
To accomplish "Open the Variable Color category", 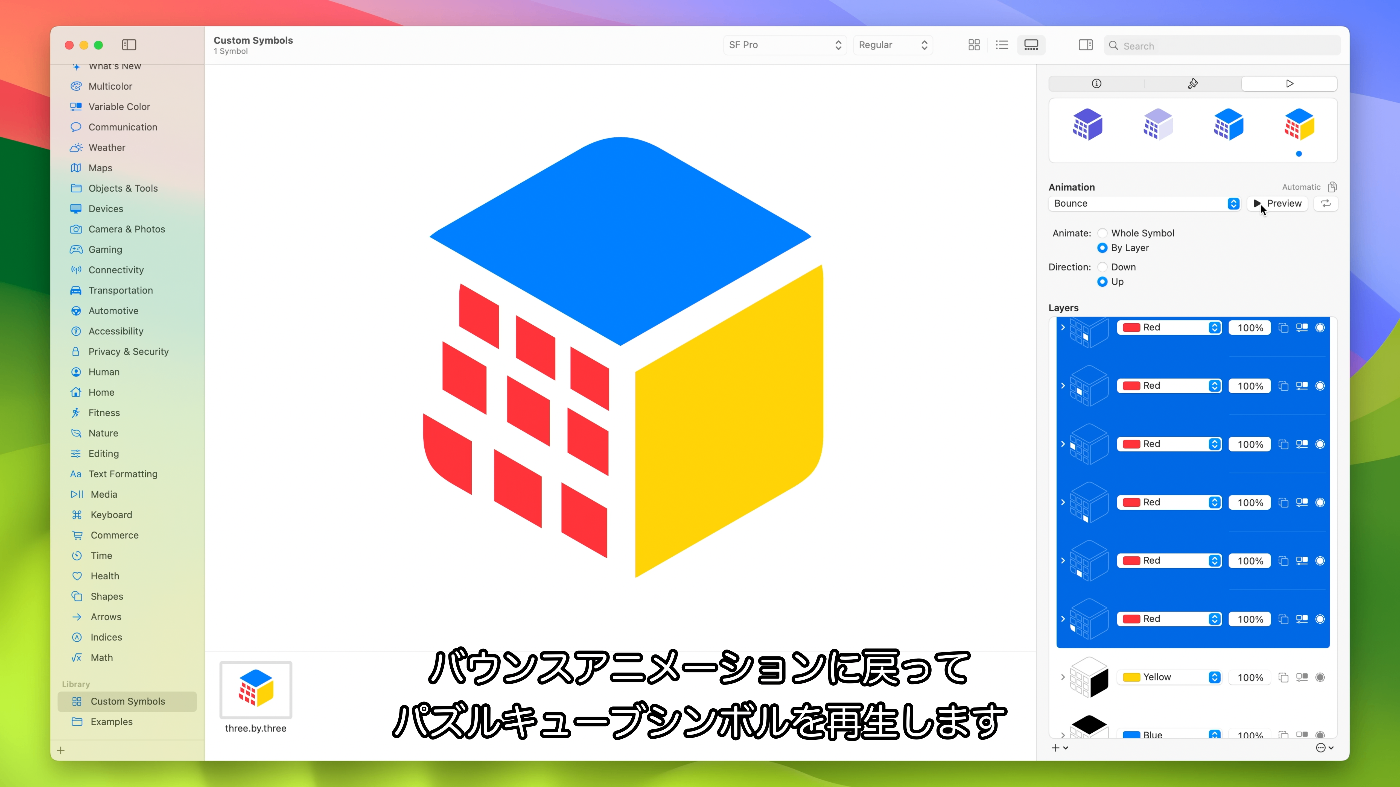I will tap(119, 107).
